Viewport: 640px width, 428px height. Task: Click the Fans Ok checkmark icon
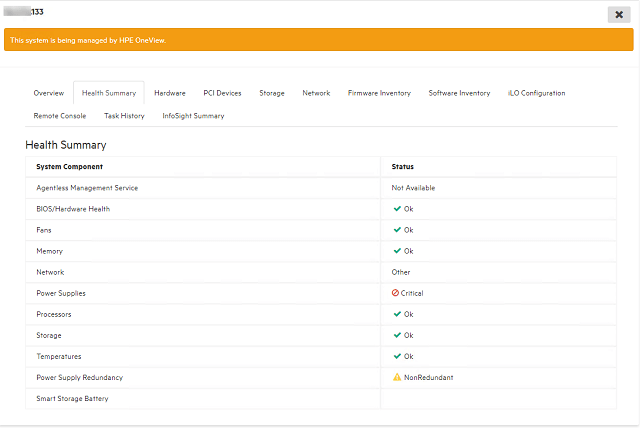click(397, 230)
